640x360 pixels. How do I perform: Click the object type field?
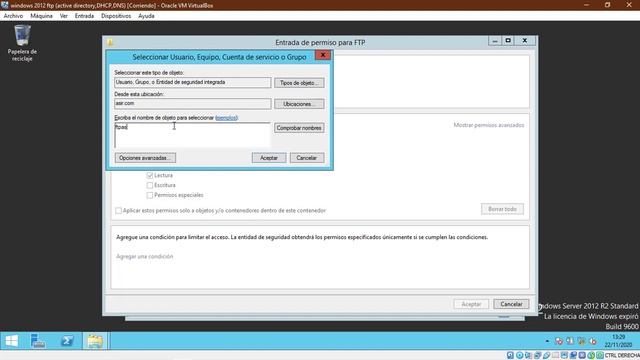[x=192, y=82]
